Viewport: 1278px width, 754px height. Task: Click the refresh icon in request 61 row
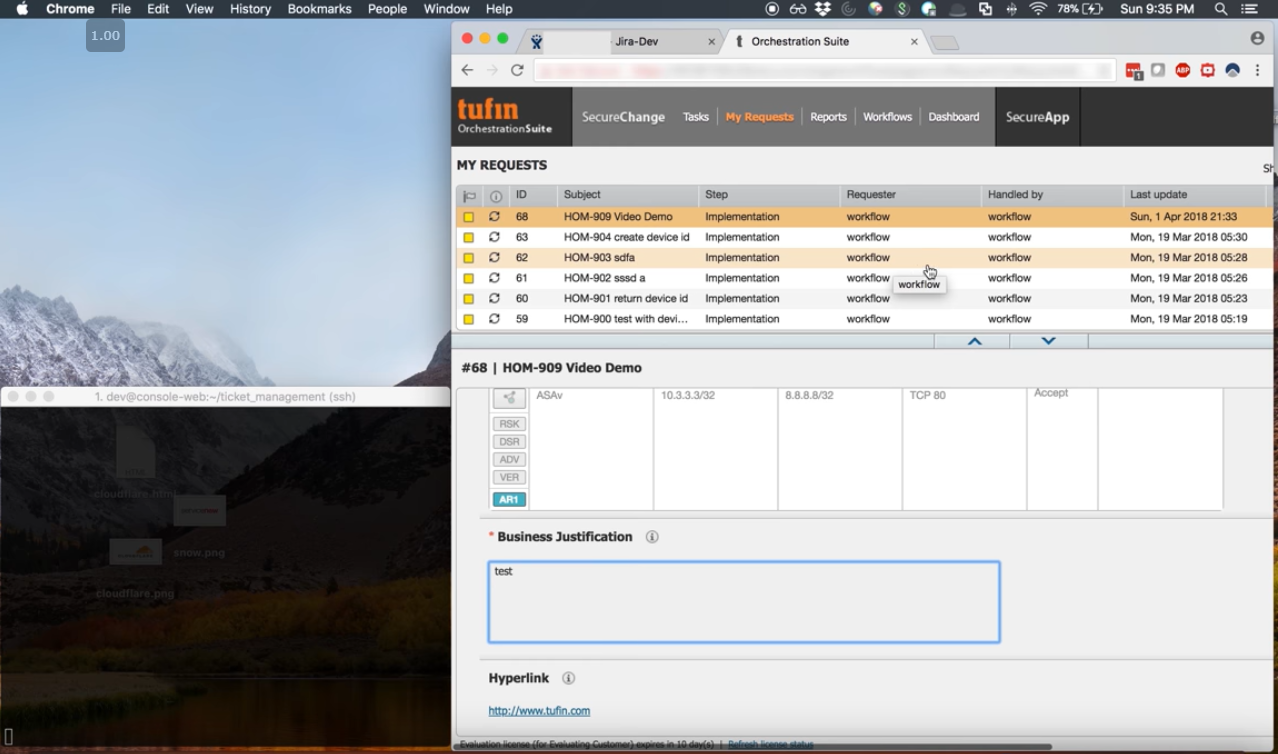pos(494,278)
